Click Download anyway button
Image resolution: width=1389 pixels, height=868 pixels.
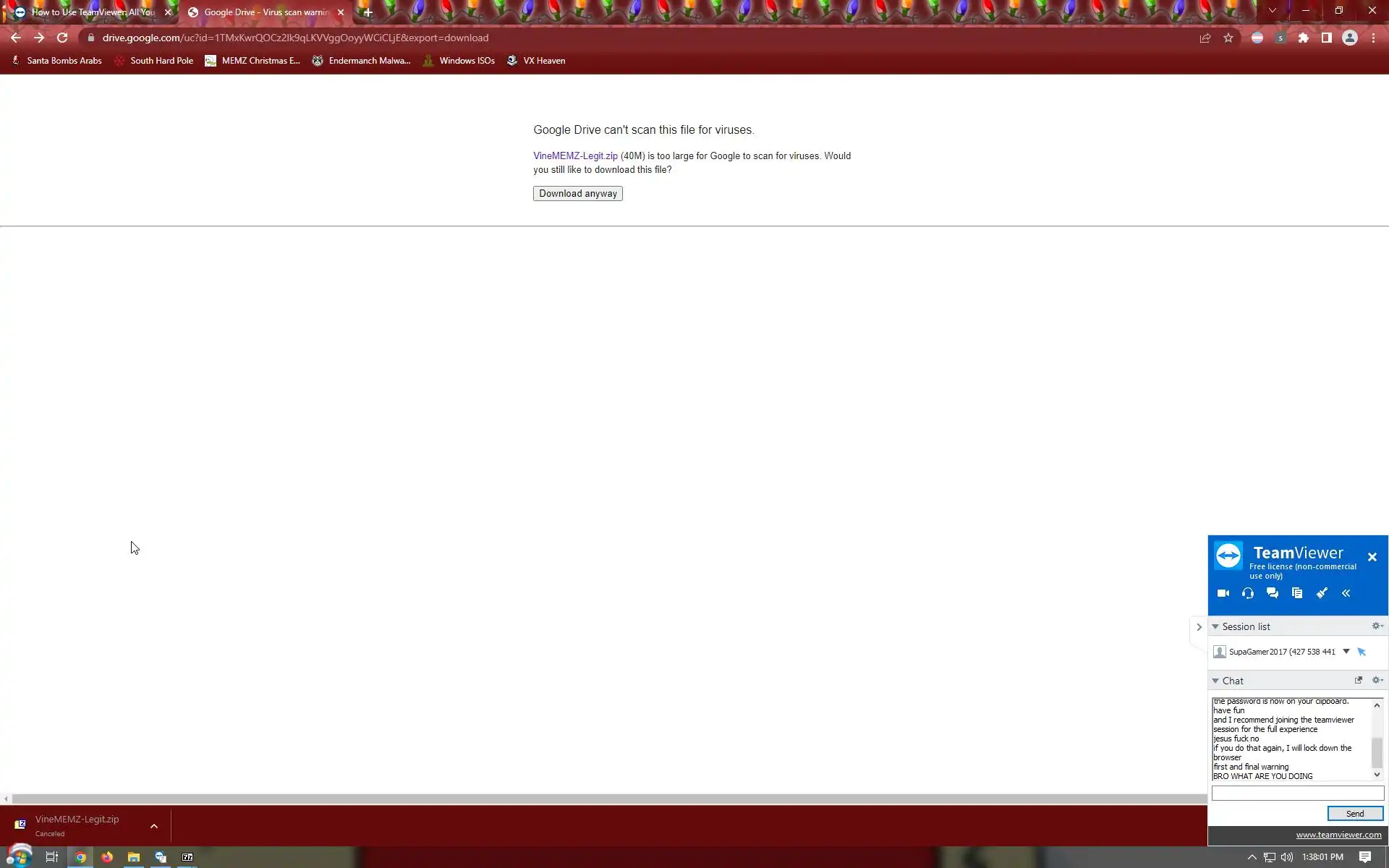pos(577,194)
